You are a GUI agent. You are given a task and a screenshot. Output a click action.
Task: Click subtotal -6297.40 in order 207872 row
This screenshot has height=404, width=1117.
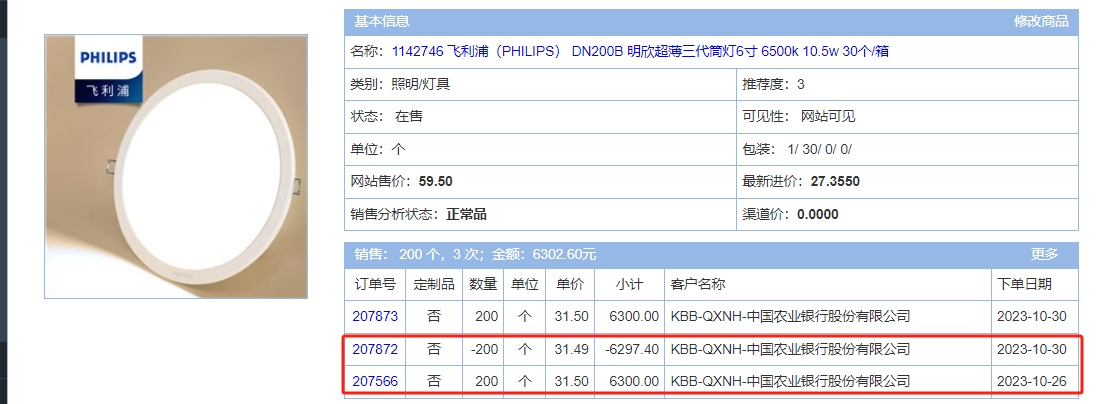[632, 349]
